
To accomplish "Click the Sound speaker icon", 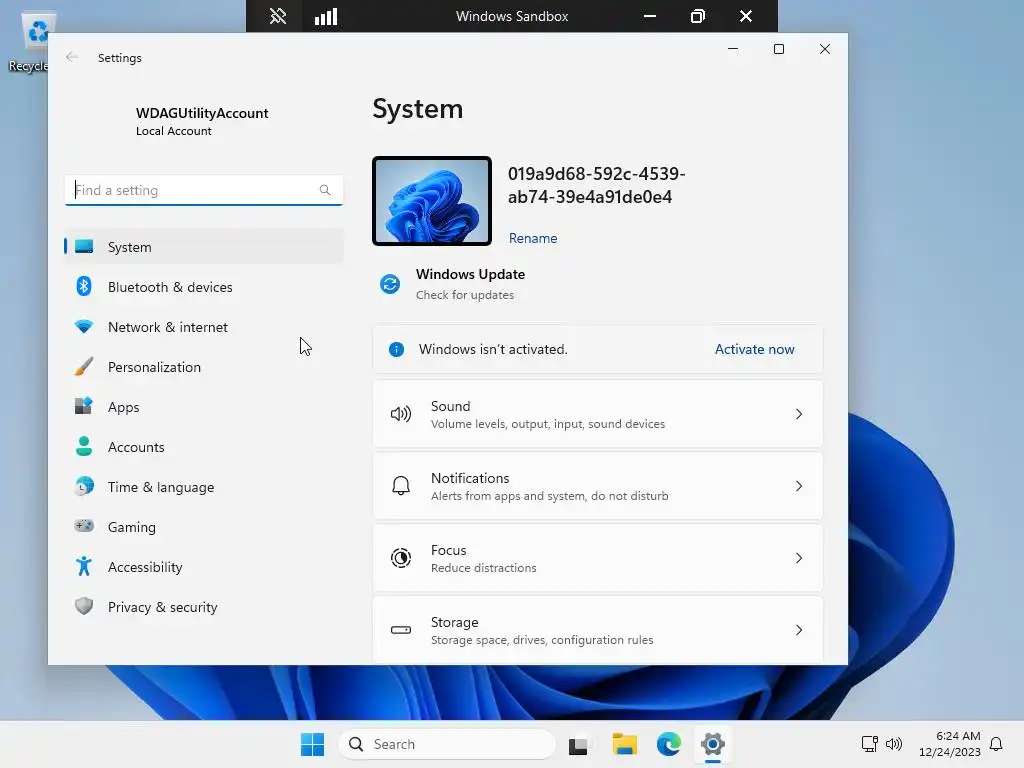I will pos(401,414).
